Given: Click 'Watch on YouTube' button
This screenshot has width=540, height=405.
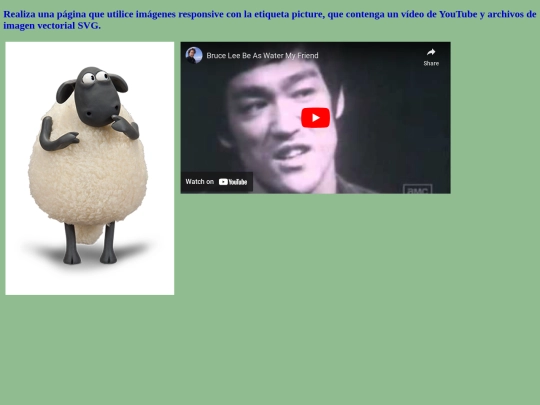Looking at the screenshot, I should (x=217, y=182).
